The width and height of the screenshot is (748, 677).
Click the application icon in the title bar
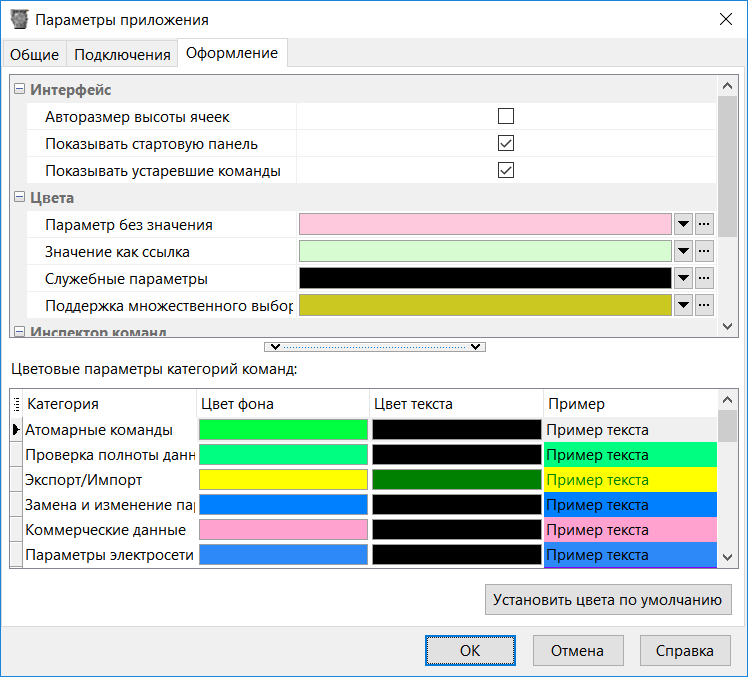(x=19, y=20)
